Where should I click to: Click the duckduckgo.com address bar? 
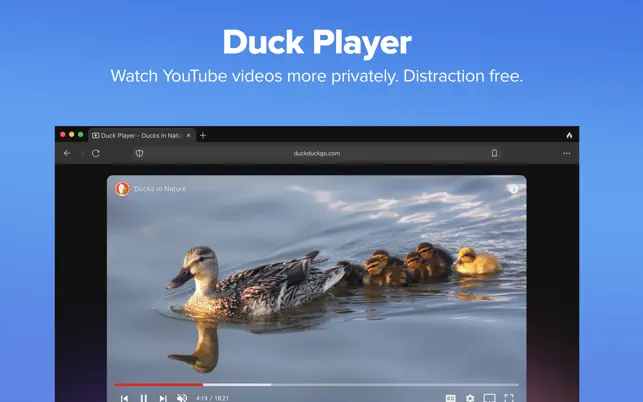point(317,153)
